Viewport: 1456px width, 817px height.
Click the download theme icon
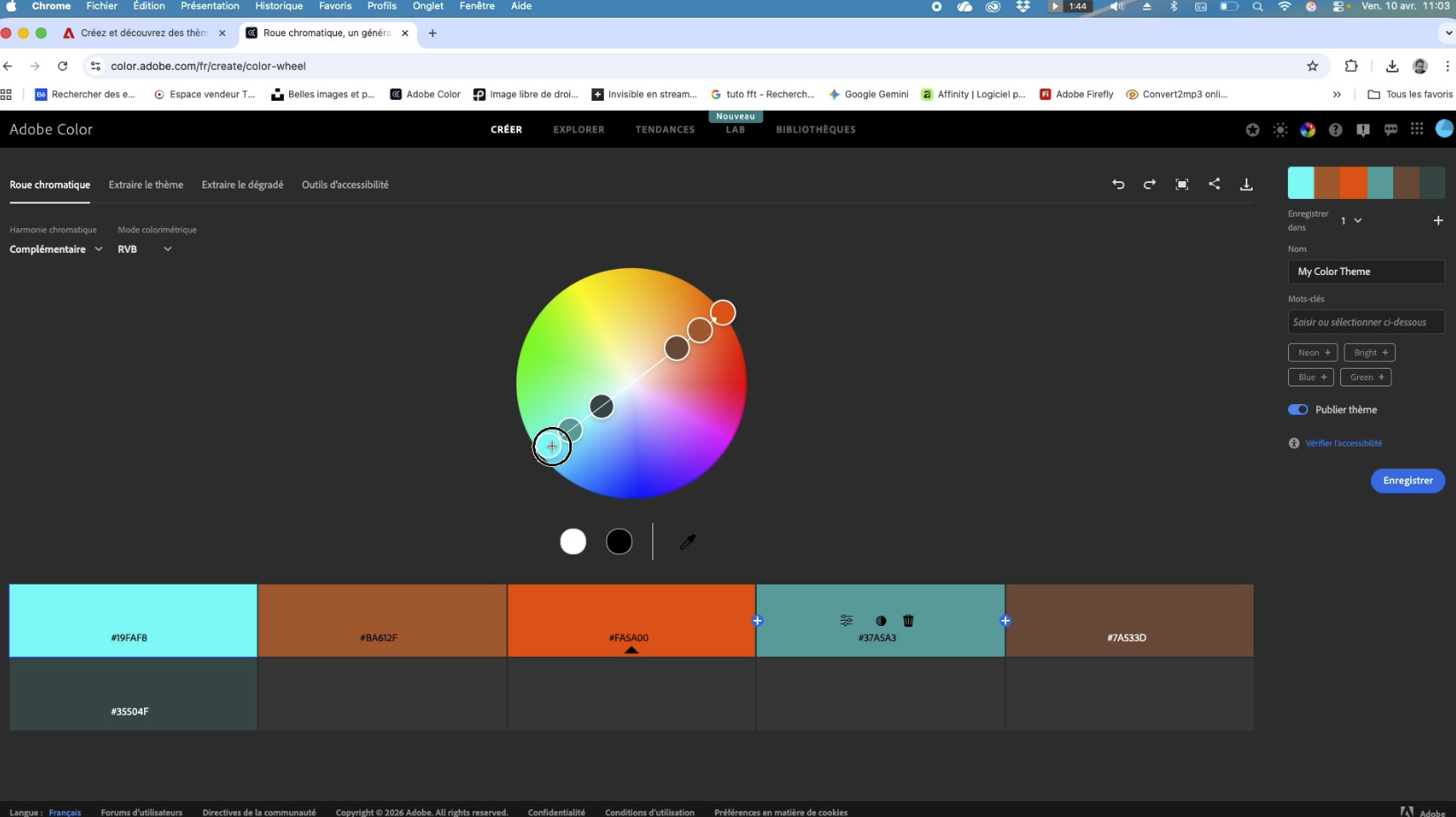click(1246, 184)
